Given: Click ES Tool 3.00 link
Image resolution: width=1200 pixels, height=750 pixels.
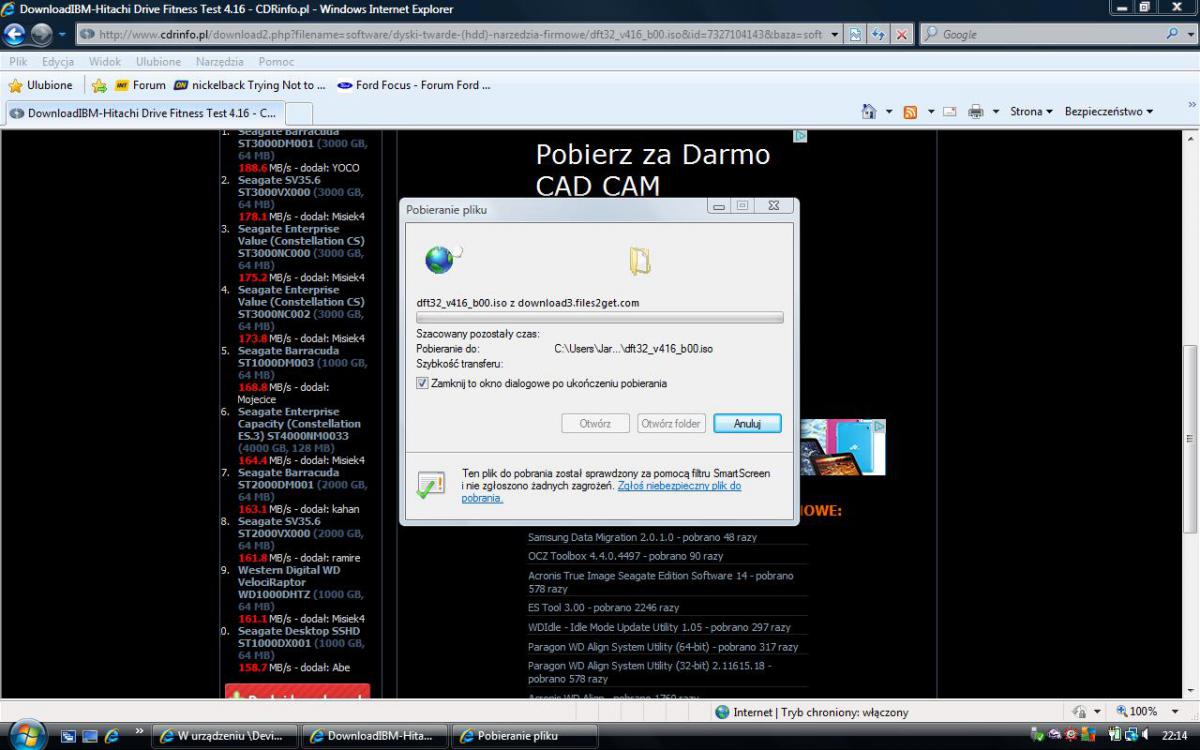Looking at the screenshot, I should click(603, 607).
